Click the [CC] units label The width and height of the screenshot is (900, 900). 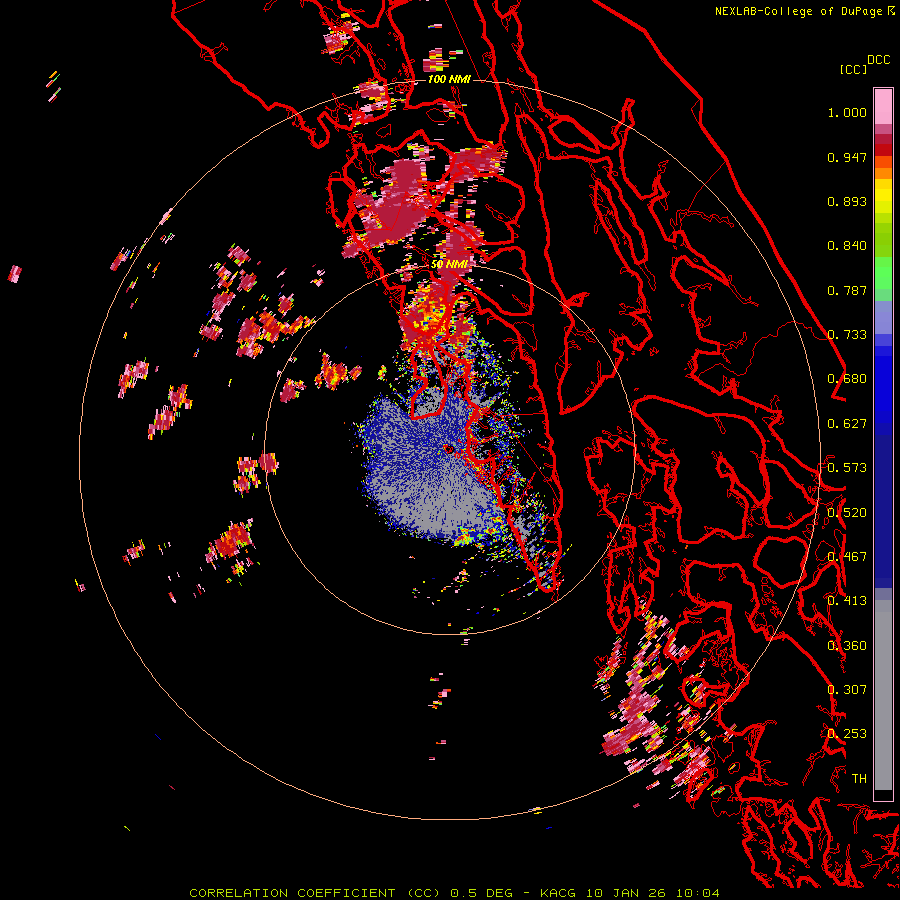[x=853, y=69]
